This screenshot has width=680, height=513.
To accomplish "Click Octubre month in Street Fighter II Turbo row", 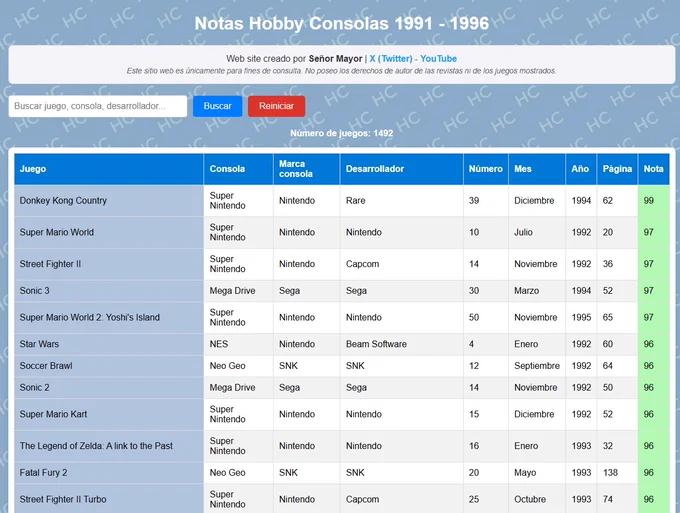I will pos(537,500).
